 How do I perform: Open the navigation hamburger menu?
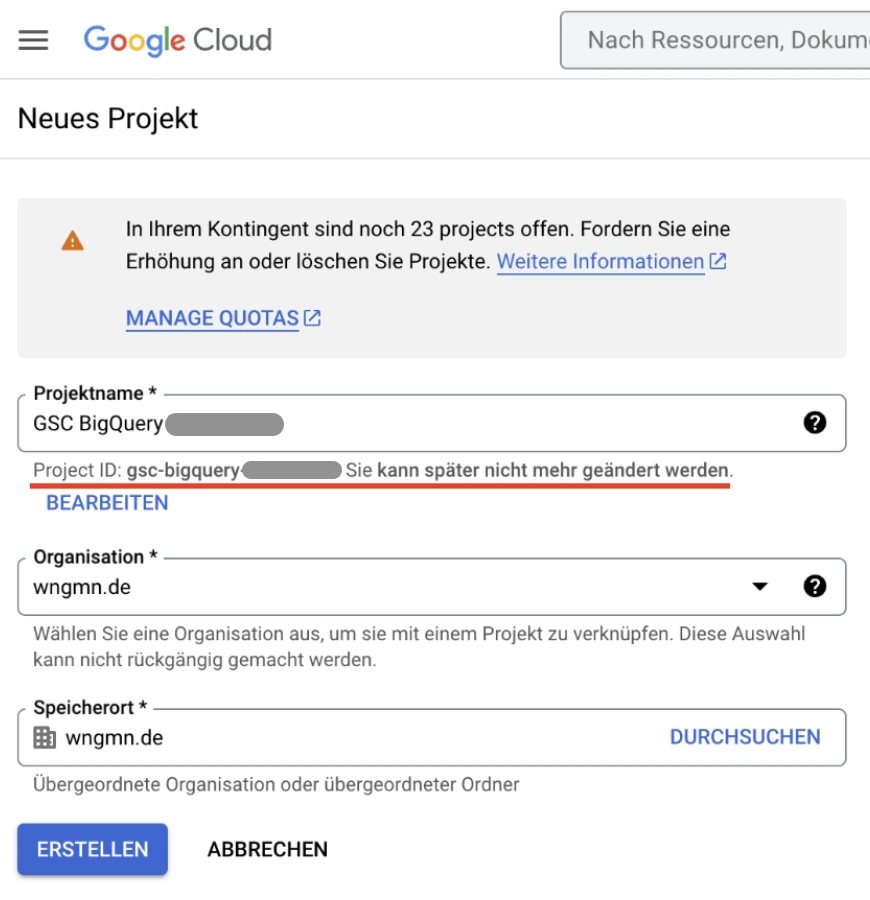tap(34, 40)
